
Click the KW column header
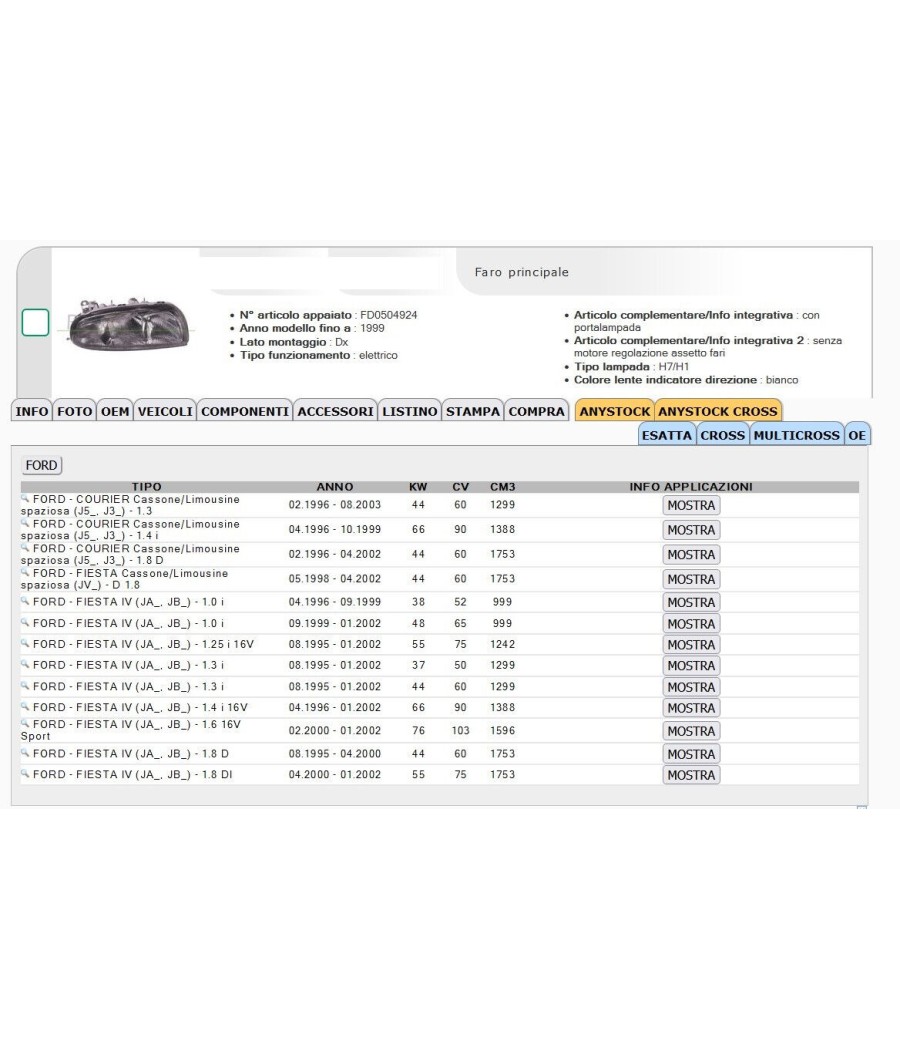(418, 487)
